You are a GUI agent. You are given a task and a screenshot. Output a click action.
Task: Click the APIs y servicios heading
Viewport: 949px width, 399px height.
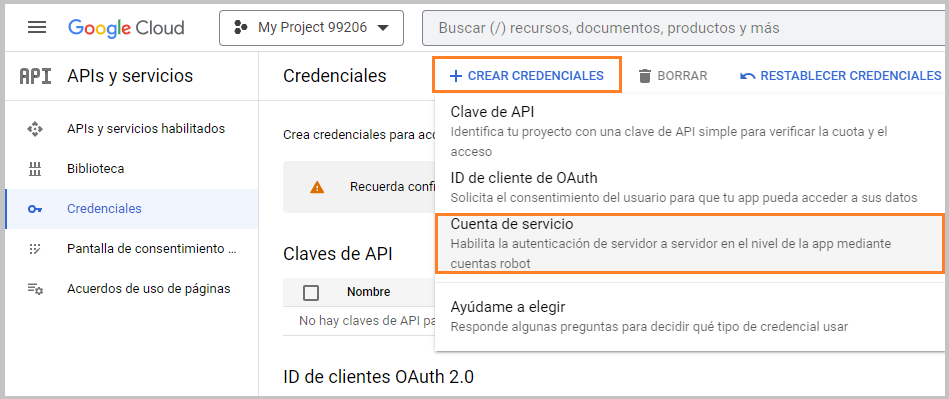click(x=130, y=76)
